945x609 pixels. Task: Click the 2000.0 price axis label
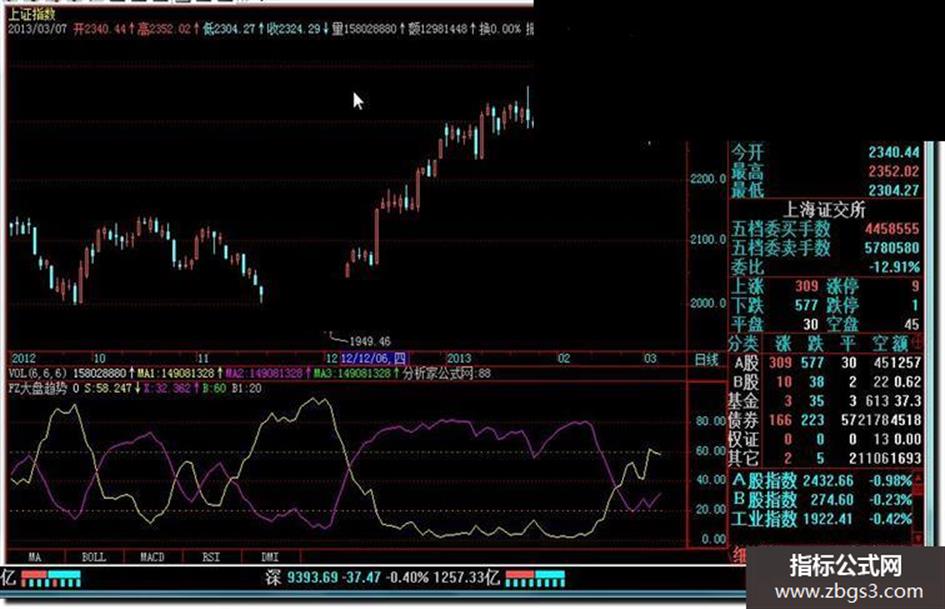pos(708,303)
